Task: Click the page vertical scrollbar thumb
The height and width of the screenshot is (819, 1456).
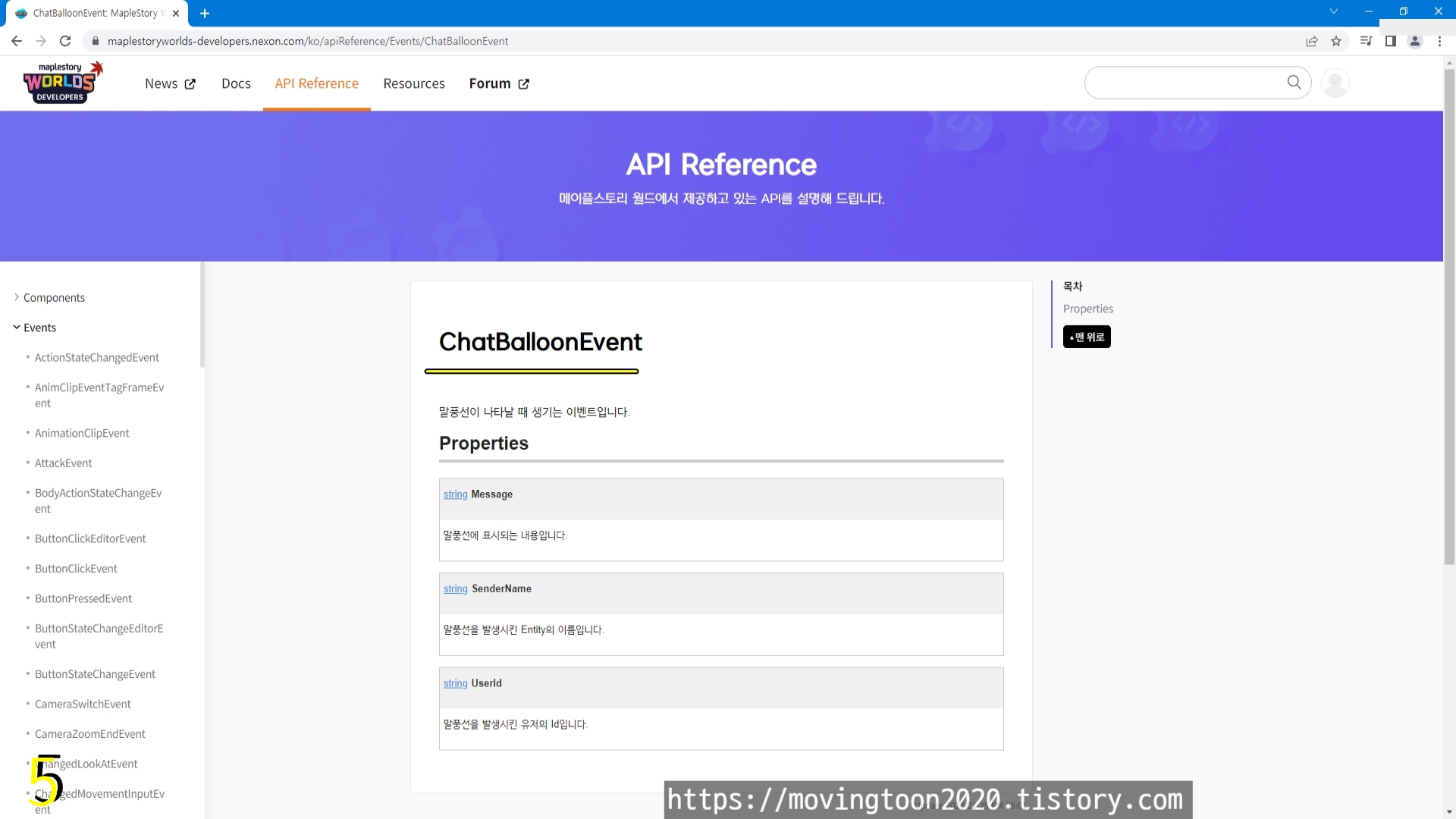Action: pyautogui.click(x=1449, y=318)
